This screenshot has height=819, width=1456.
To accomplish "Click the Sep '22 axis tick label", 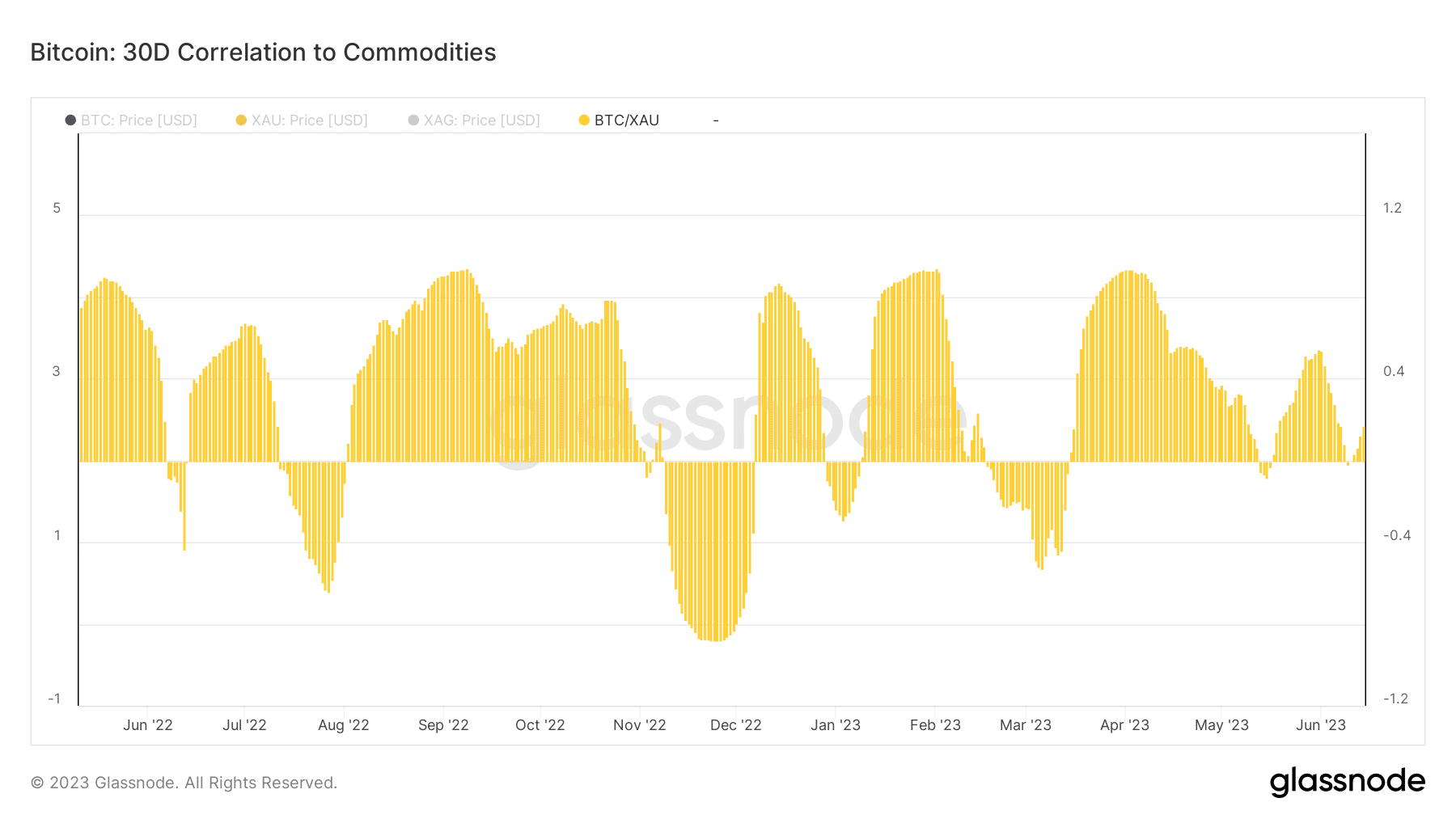I will click(443, 725).
